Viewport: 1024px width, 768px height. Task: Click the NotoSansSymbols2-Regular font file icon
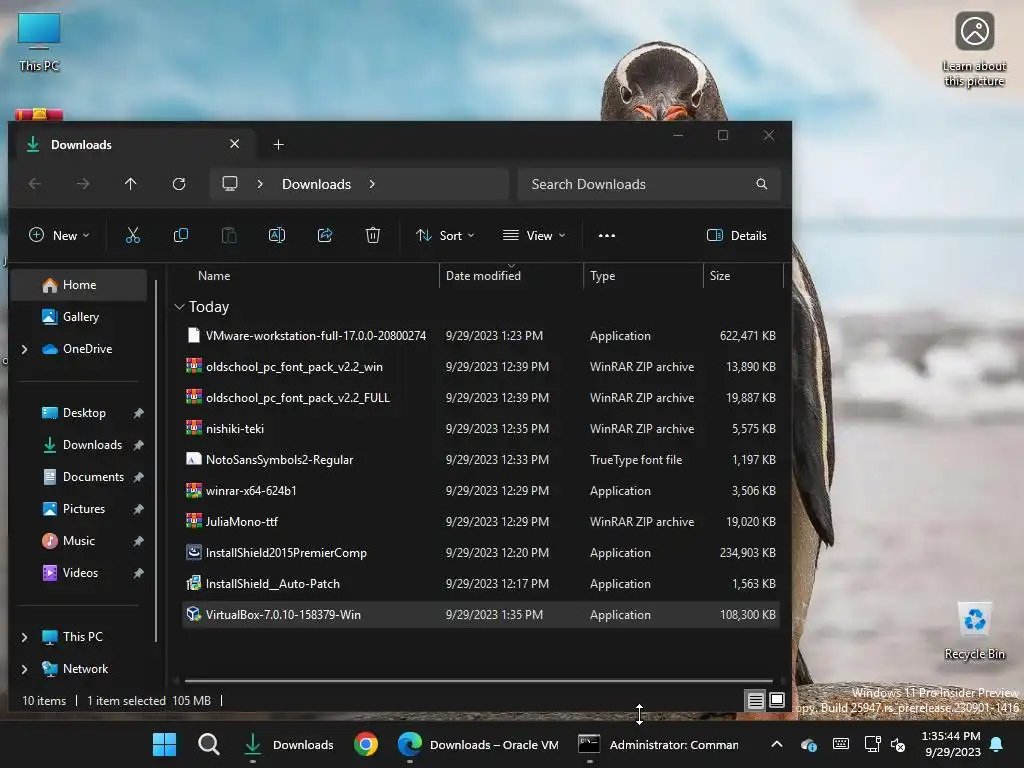[x=193, y=459]
